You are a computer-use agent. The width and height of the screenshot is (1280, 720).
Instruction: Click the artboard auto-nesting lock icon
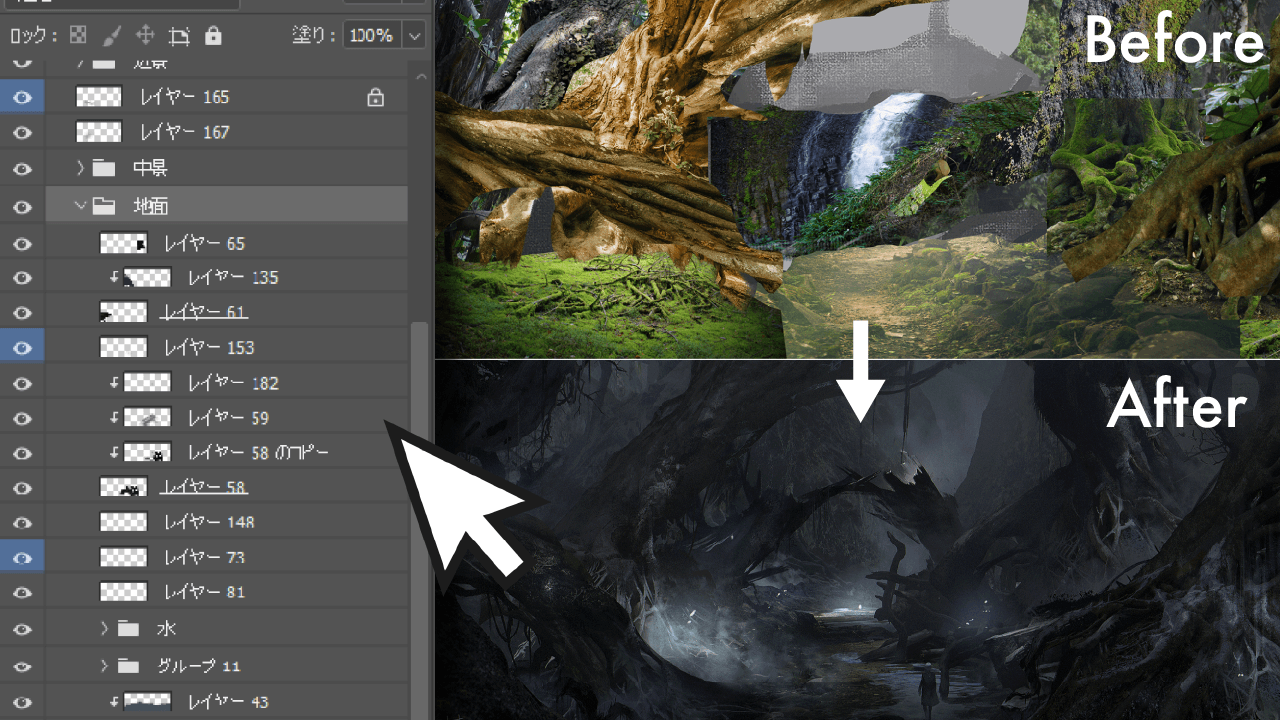tap(179, 36)
